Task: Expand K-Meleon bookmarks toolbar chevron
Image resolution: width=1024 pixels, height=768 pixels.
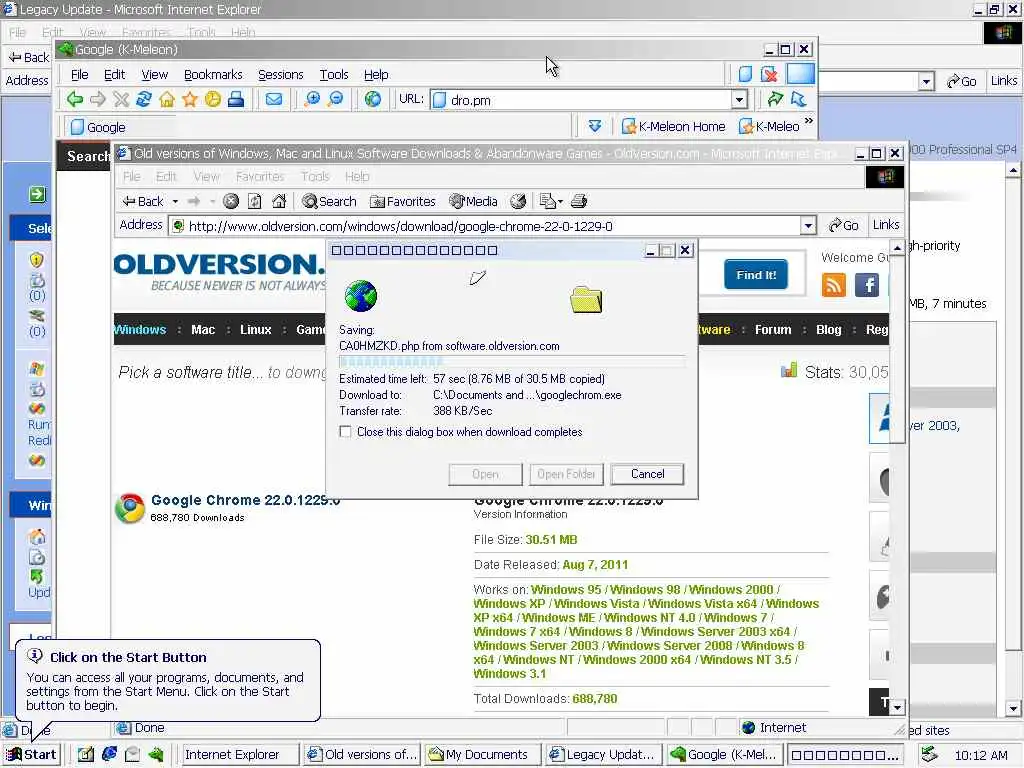Action: 808,121
